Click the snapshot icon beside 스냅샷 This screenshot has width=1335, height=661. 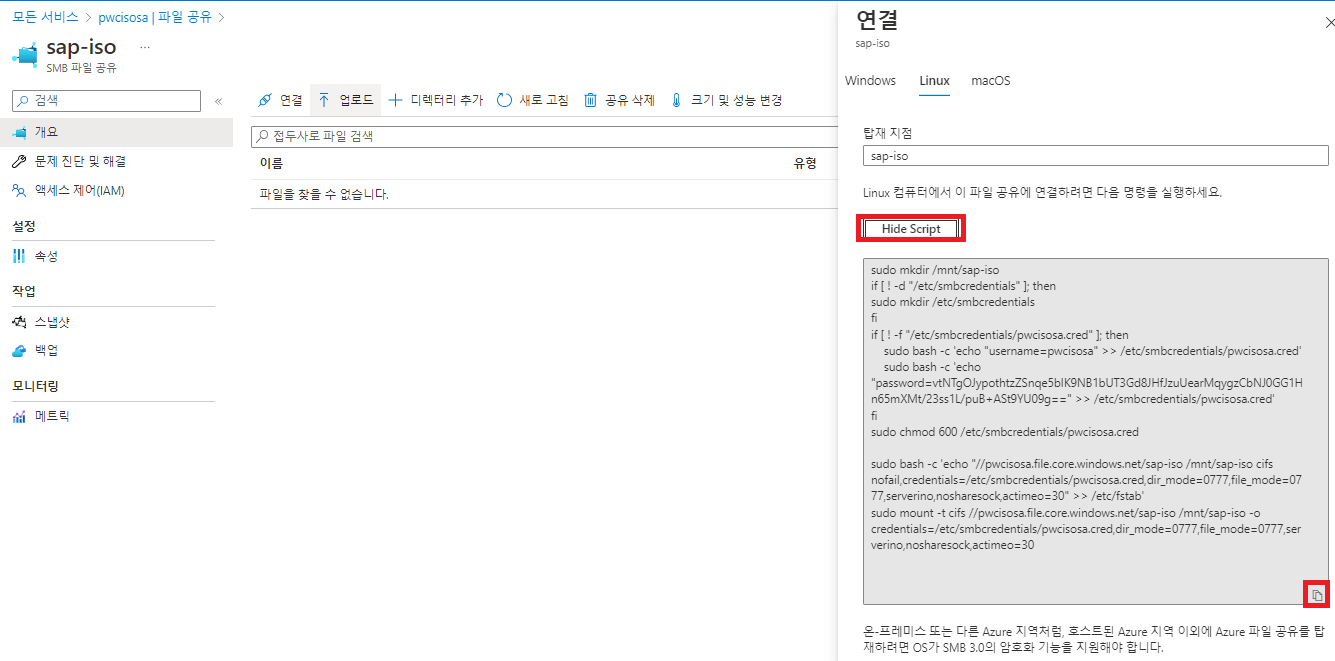click(19, 322)
